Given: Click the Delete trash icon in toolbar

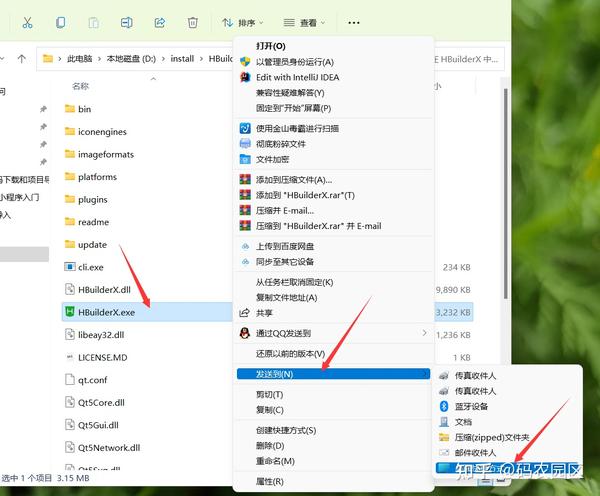Looking at the screenshot, I should pos(192,23).
